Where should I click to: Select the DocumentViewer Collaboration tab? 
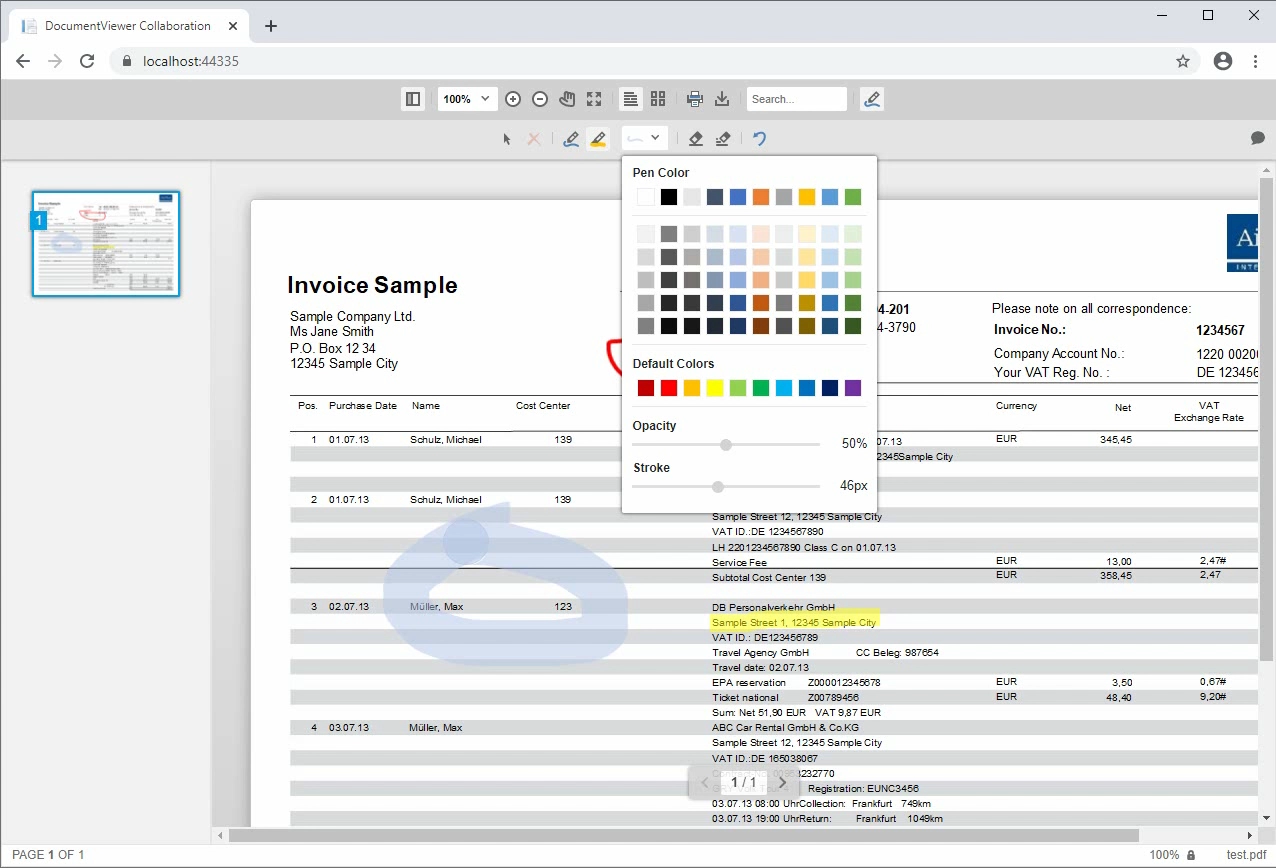(127, 26)
